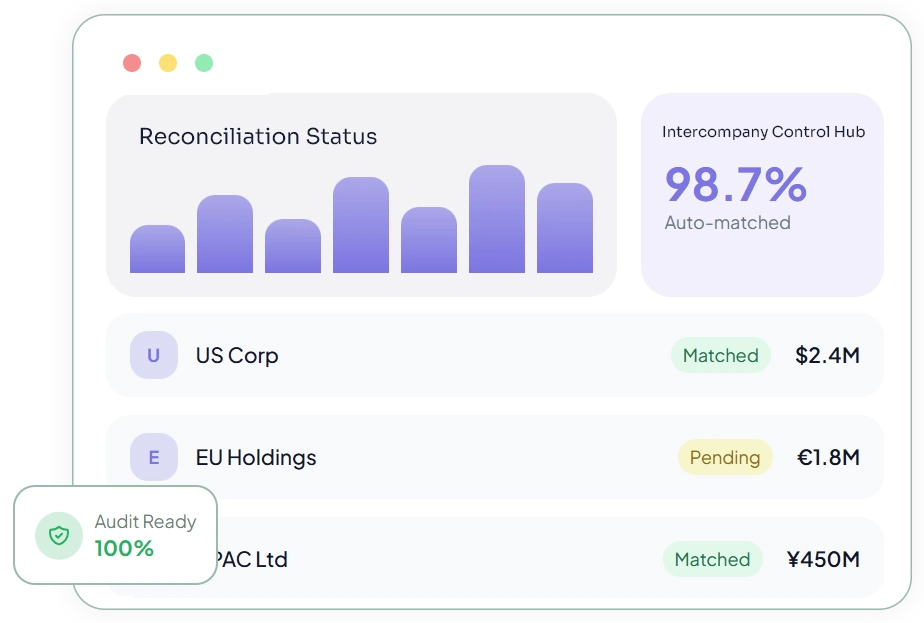Click the 98.7% auto-matched figure
This screenshot has width=924, height=623.
click(735, 184)
